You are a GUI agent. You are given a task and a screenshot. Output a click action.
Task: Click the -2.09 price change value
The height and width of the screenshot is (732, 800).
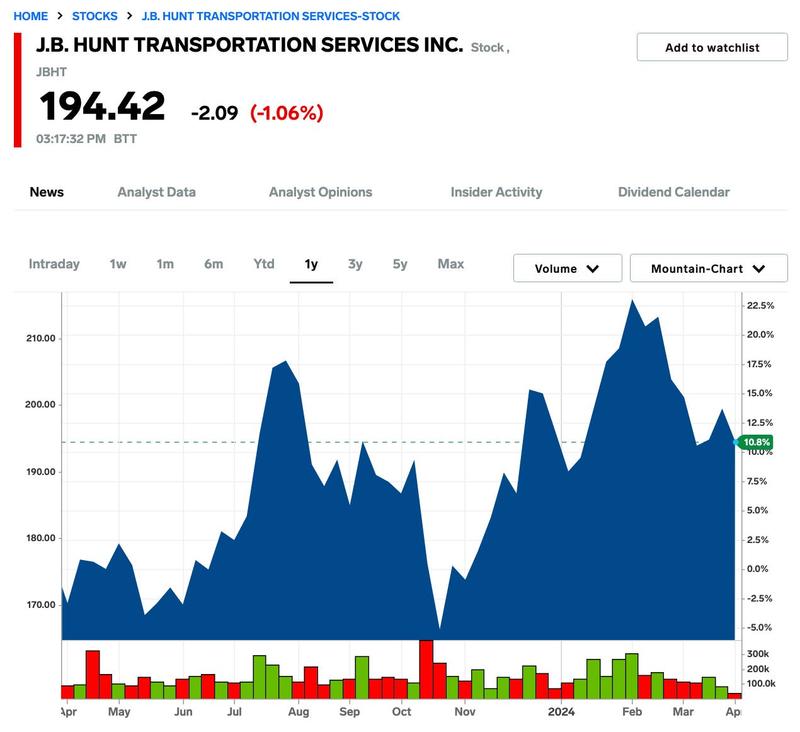(x=214, y=113)
